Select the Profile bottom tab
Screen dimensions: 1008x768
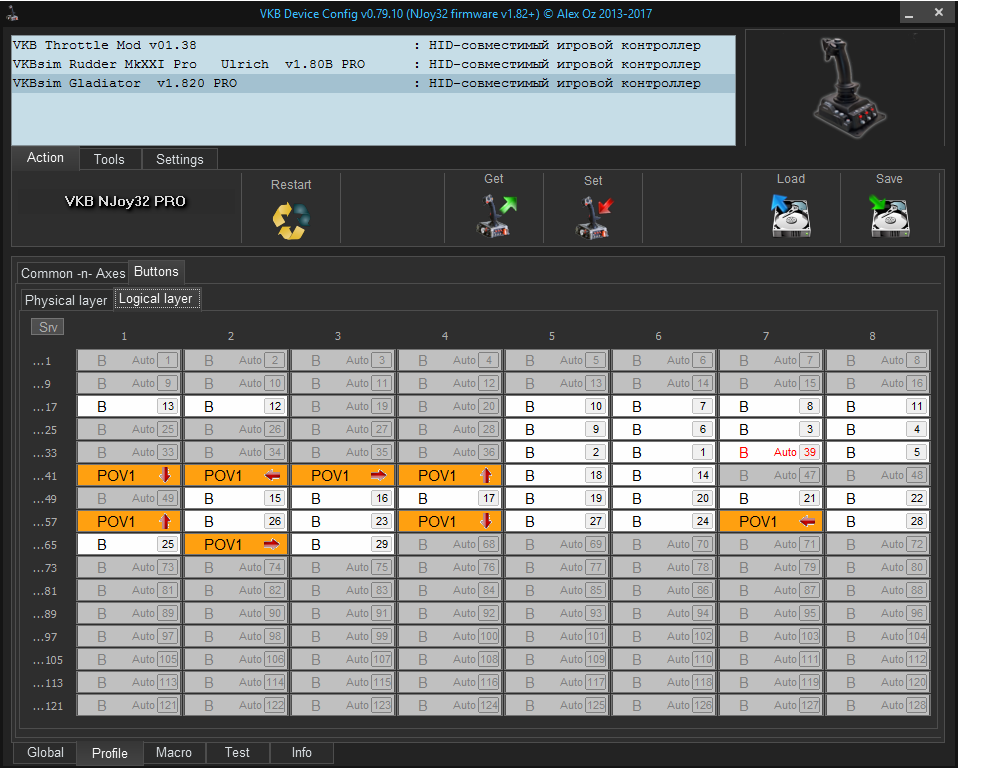point(109,753)
